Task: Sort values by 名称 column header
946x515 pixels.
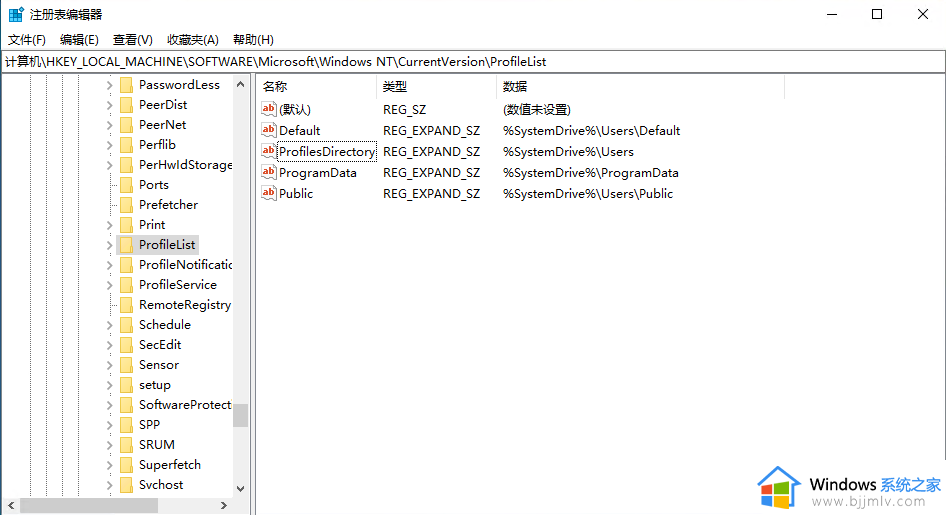Action: click(317, 87)
